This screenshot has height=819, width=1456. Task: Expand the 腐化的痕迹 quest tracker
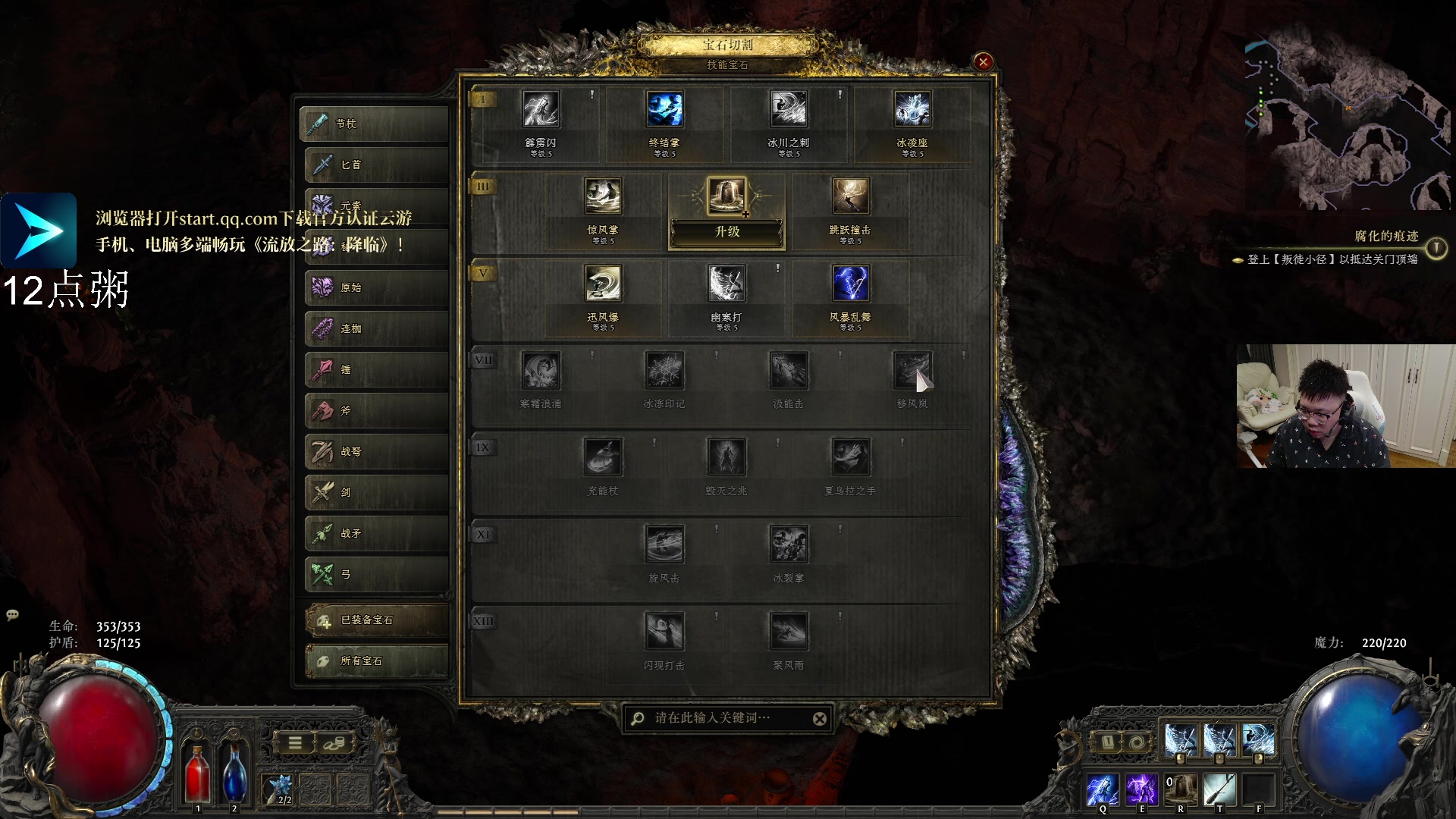(1436, 248)
